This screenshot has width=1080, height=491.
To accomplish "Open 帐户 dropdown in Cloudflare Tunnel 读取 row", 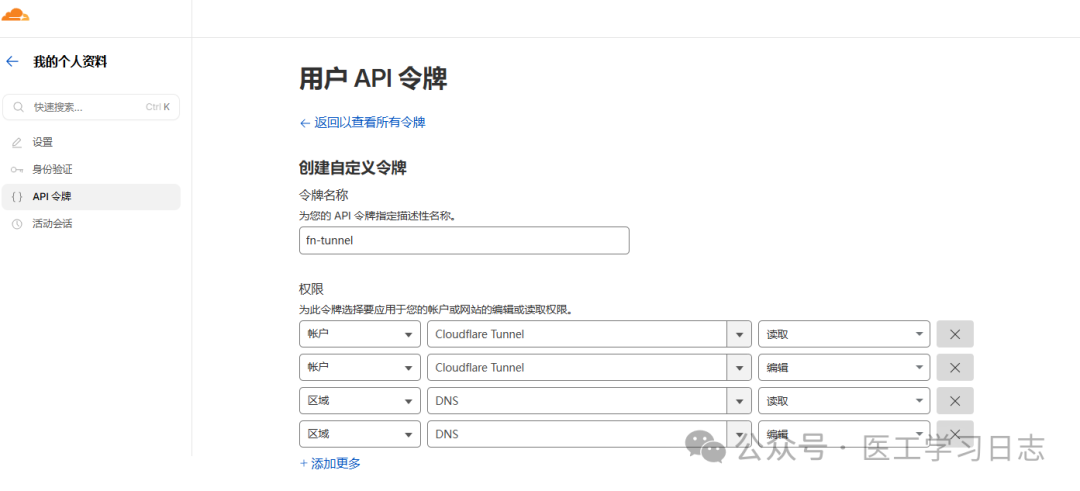I will pos(360,334).
